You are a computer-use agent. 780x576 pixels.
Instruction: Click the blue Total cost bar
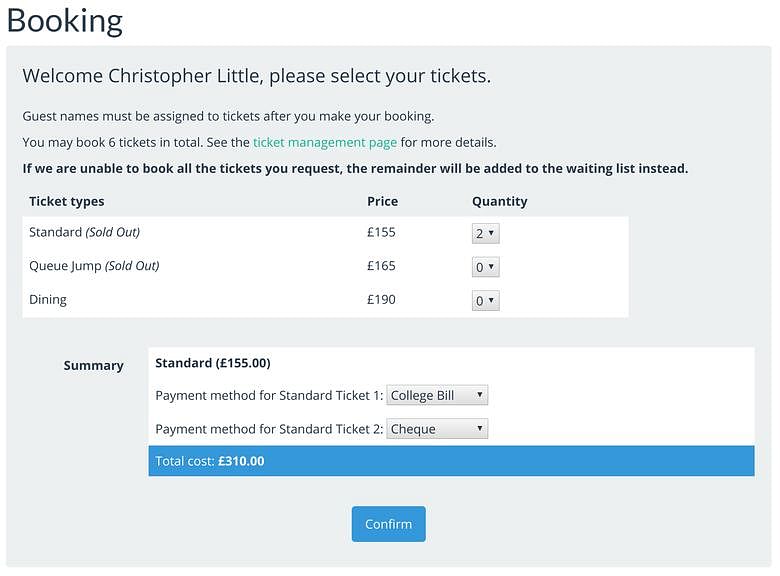[451, 461]
